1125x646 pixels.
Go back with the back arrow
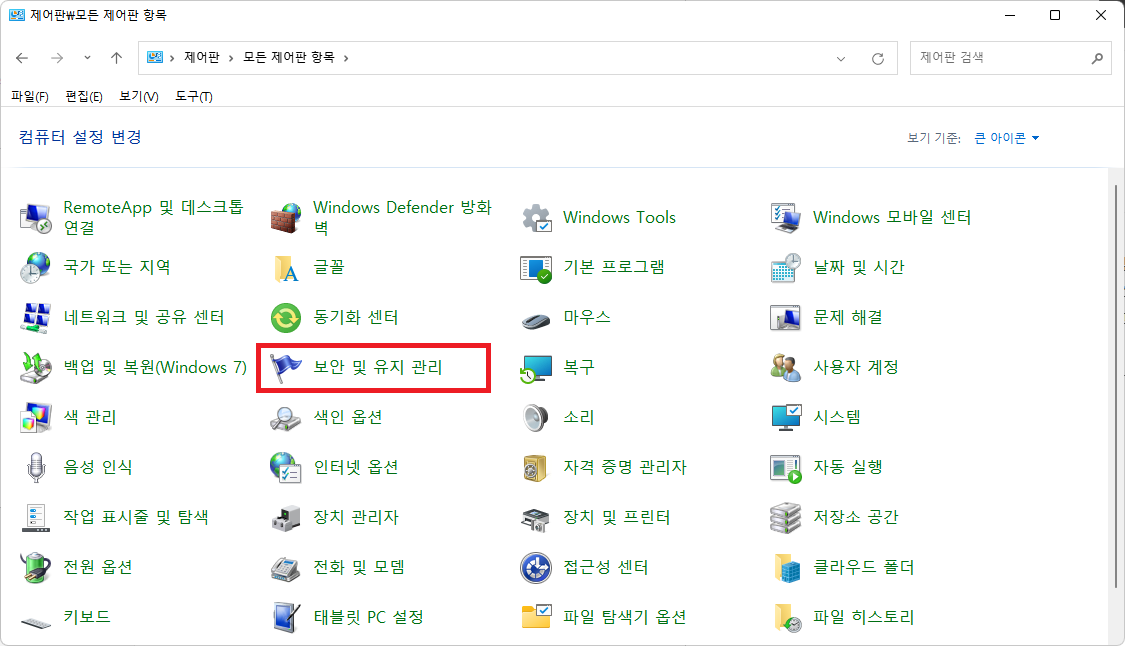[22, 58]
